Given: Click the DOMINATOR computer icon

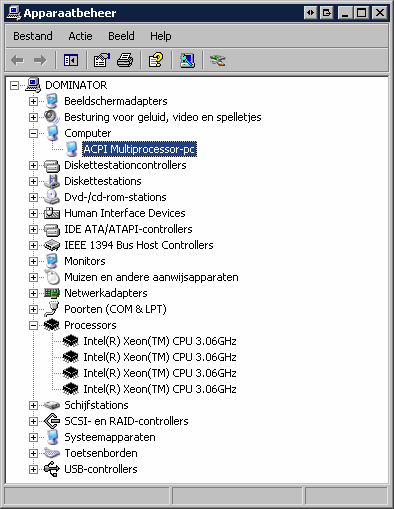Looking at the screenshot, I should coord(33,85).
